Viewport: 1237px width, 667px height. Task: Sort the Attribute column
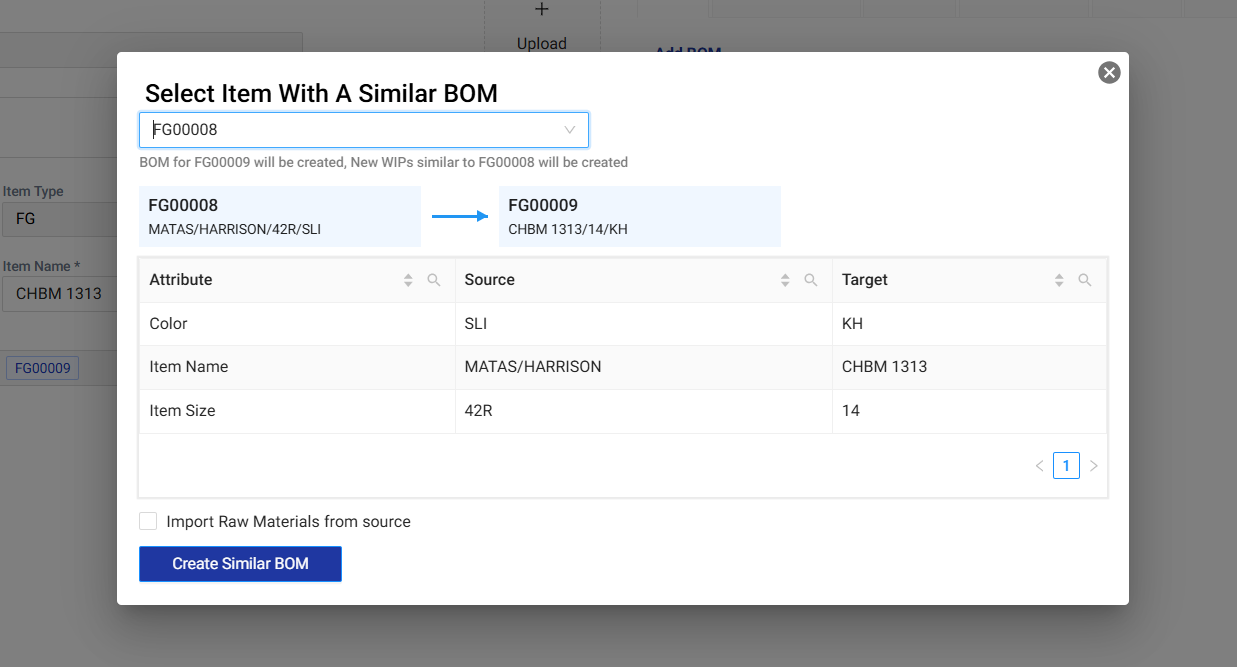[408, 281]
